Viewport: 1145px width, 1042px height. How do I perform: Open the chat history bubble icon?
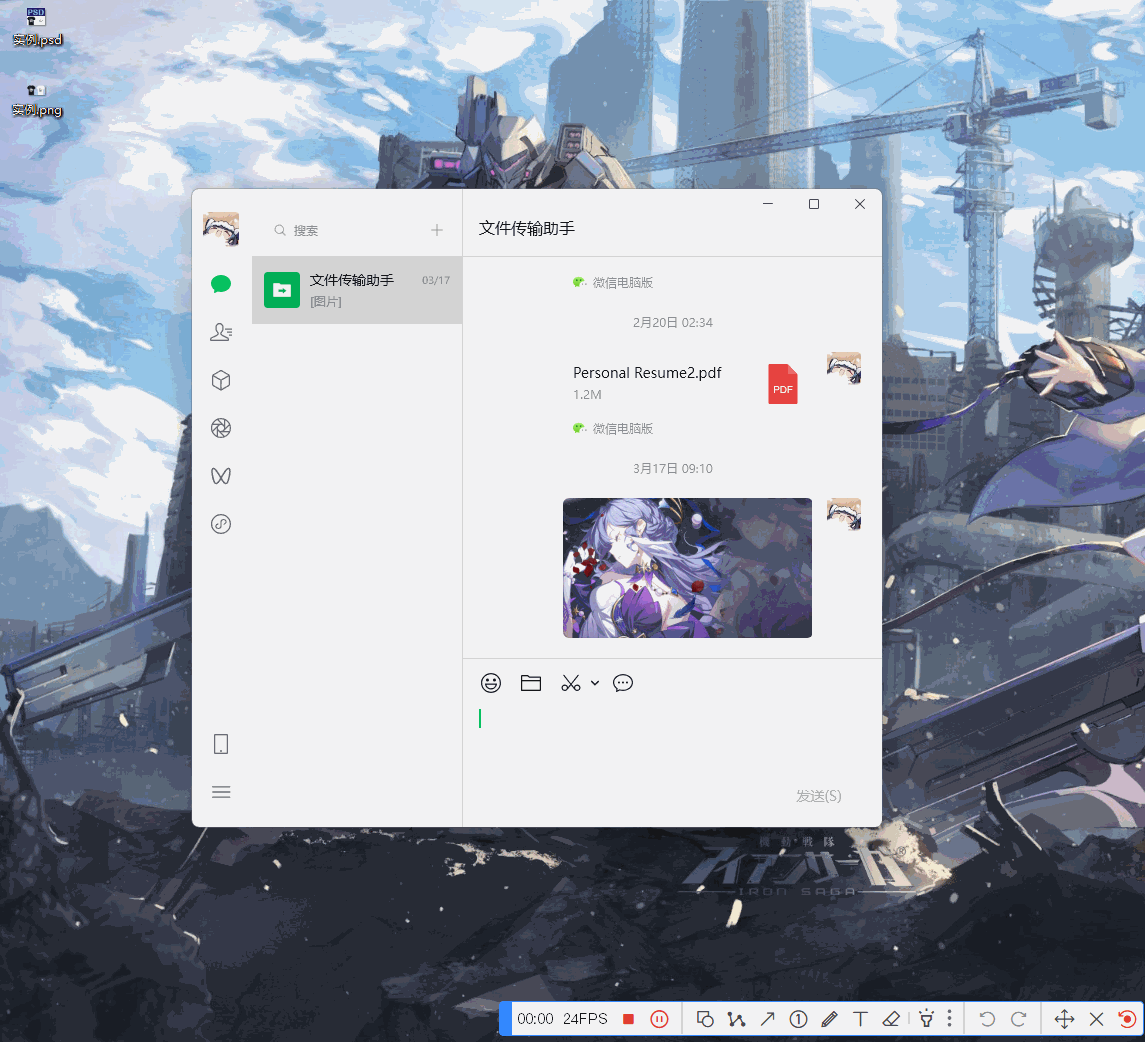coord(623,683)
